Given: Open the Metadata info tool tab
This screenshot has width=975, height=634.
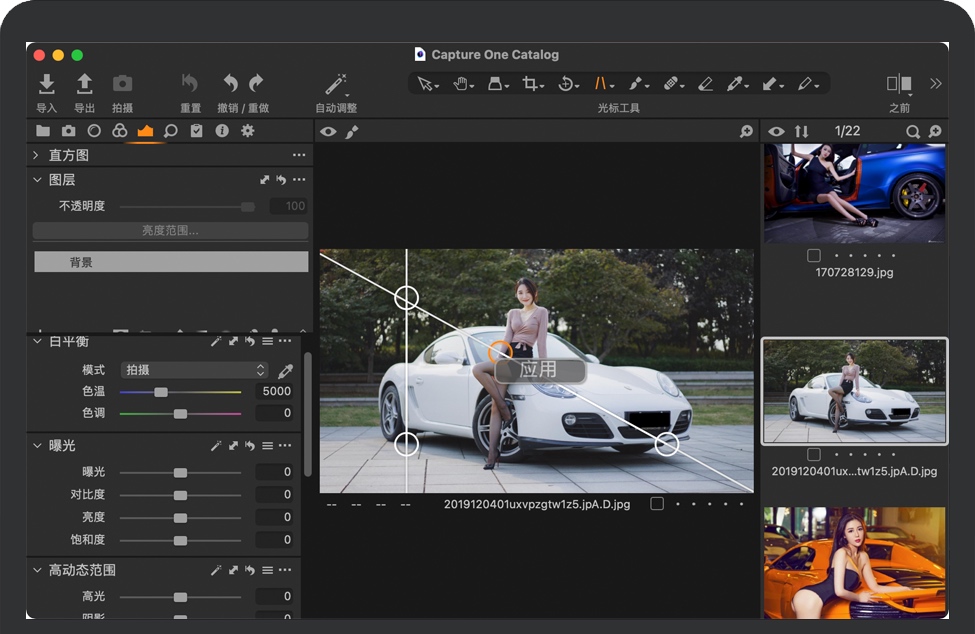Looking at the screenshot, I should 222,131.
